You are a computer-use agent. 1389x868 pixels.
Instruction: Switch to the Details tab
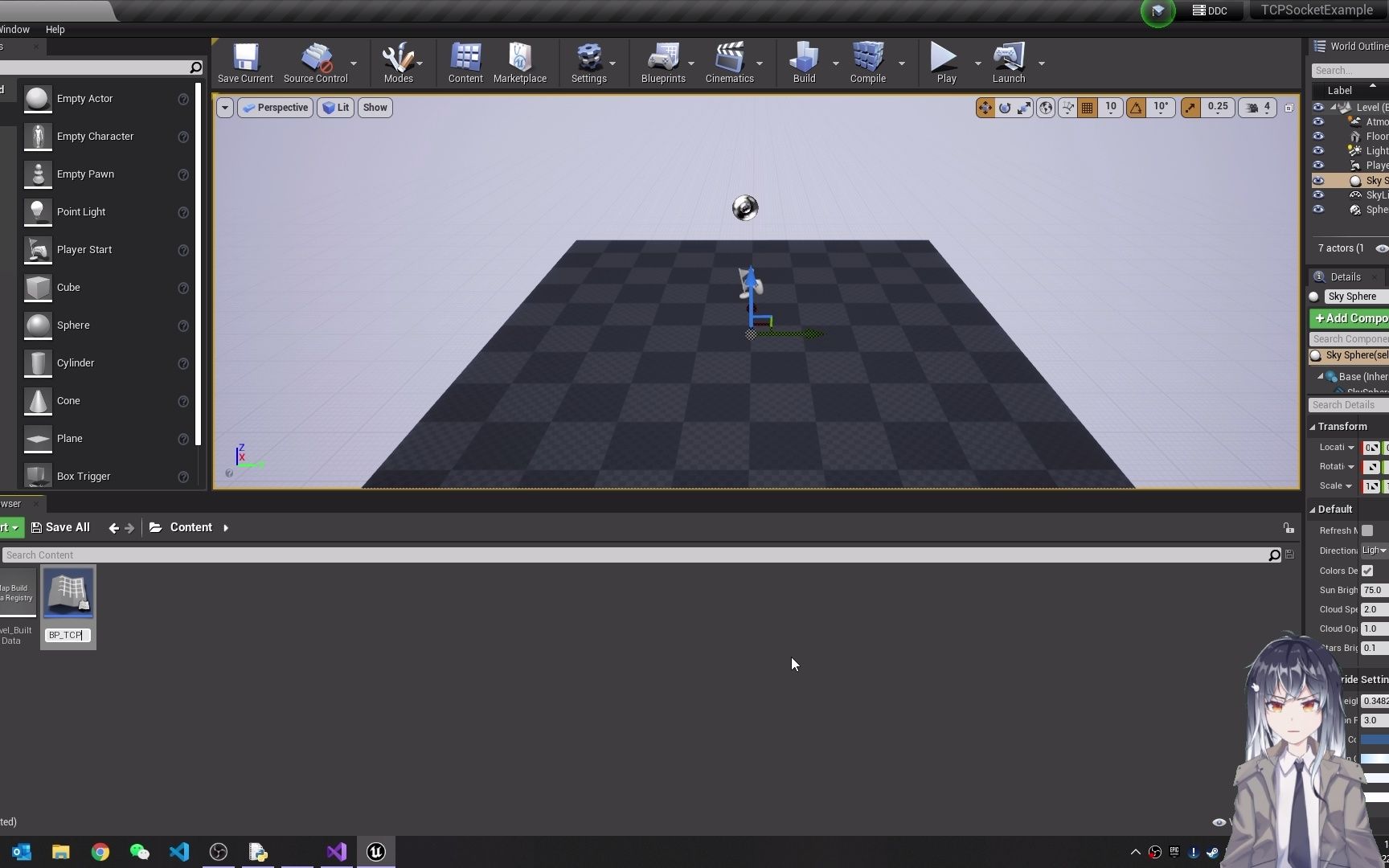pyautogui.click(x=1345, y=276)
